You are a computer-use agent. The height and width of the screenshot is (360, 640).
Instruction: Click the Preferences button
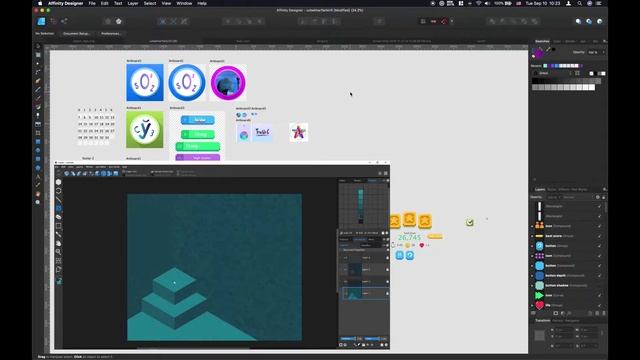click(x=111, y=33)
